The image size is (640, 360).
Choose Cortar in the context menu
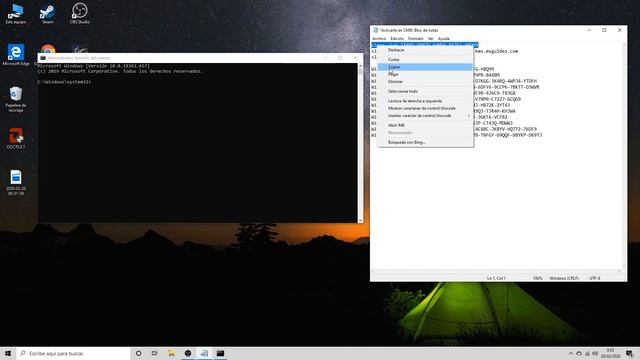click(x=425, y=60)
